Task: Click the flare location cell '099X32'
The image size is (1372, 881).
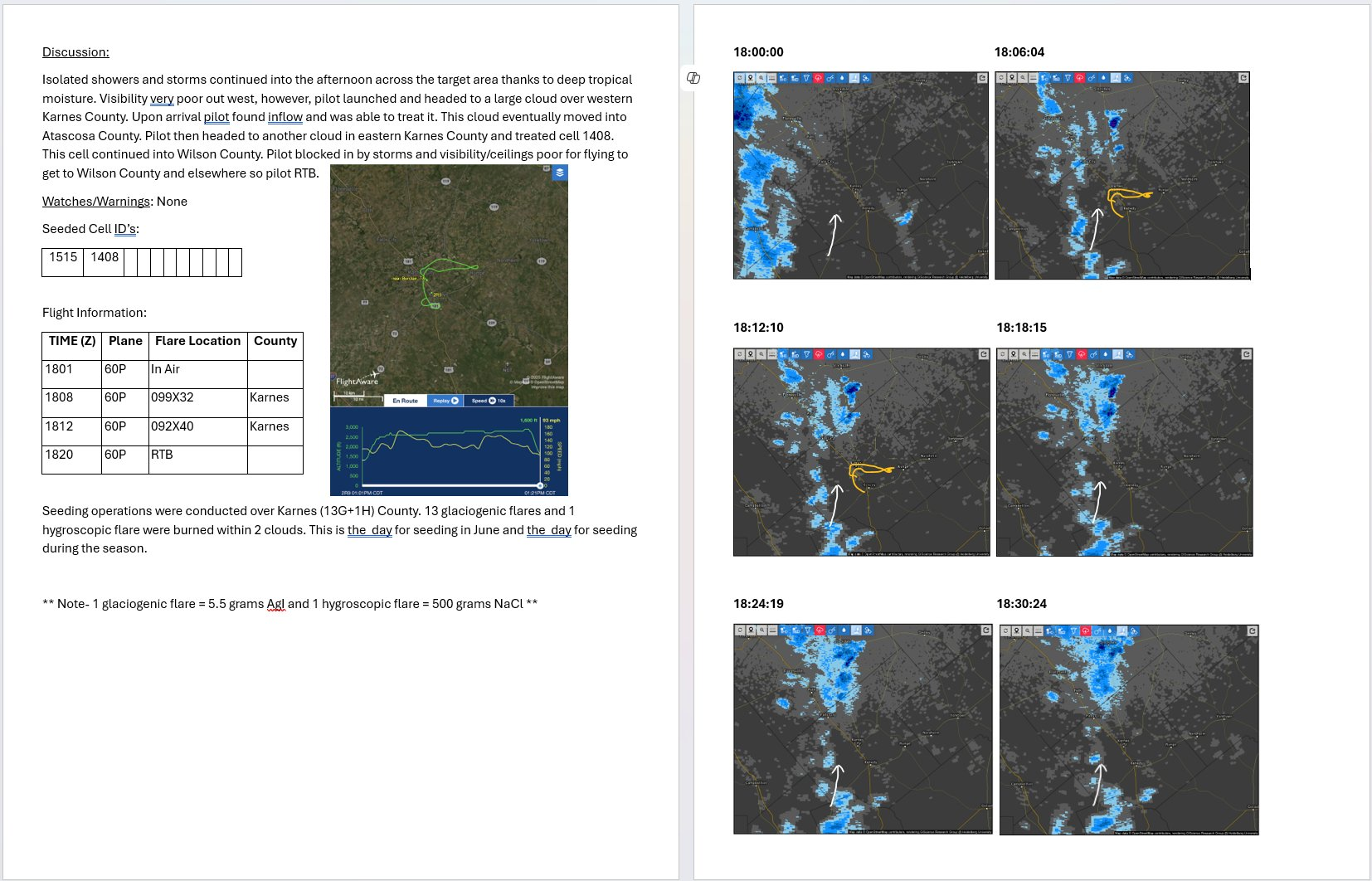Action: coord(198,402)
